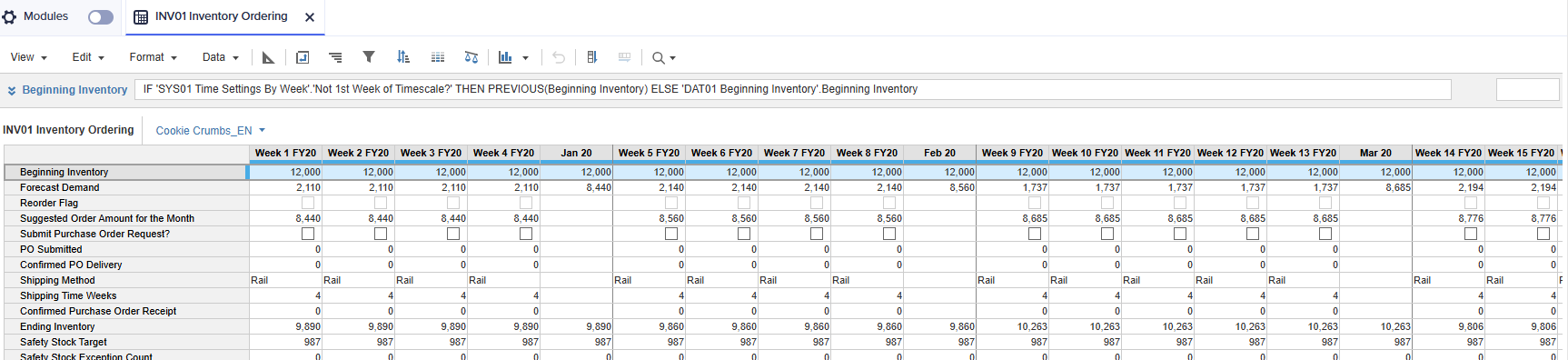Screen dimensions: 1568x360
Task: Select Suggested Order Amount for the Month row
Action: click(126, 218)
